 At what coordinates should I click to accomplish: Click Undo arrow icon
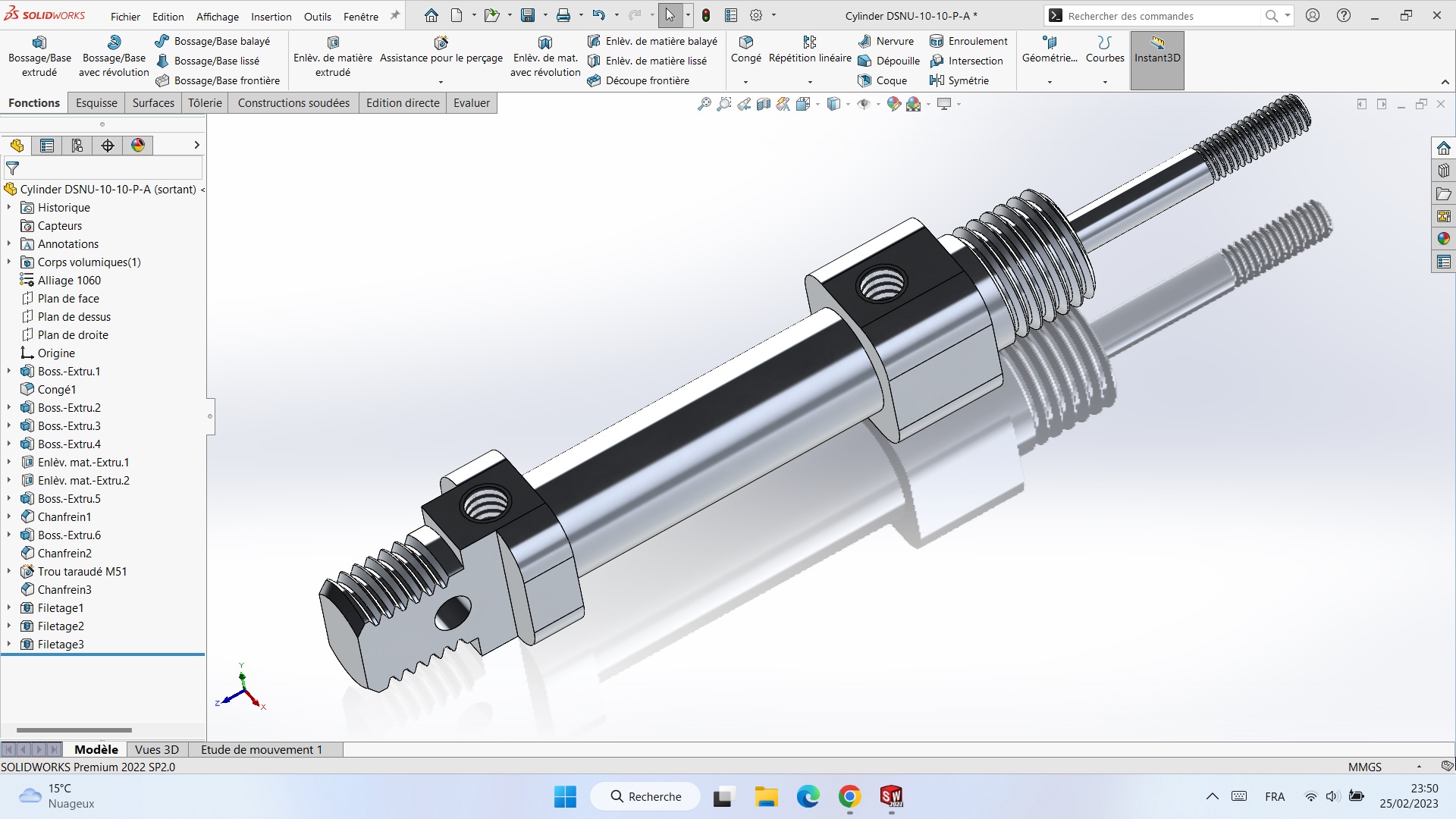tap(598, 15)
